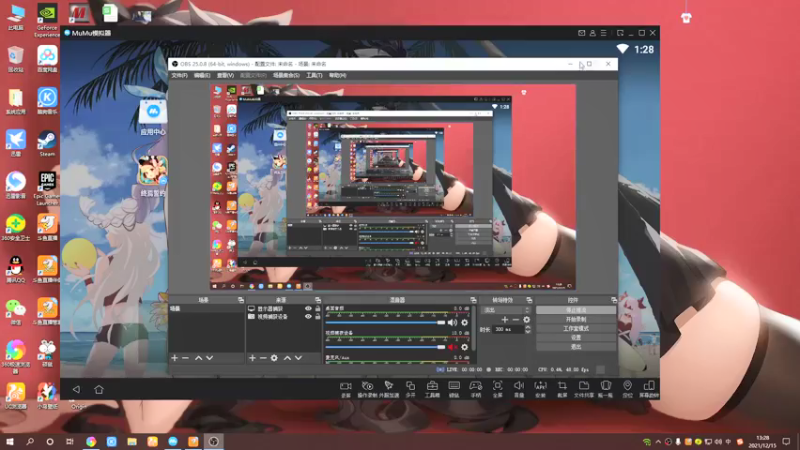This screenshot has width=800, height=450.
Task: Open OBS Tools menu
Action: click(314, 76)
